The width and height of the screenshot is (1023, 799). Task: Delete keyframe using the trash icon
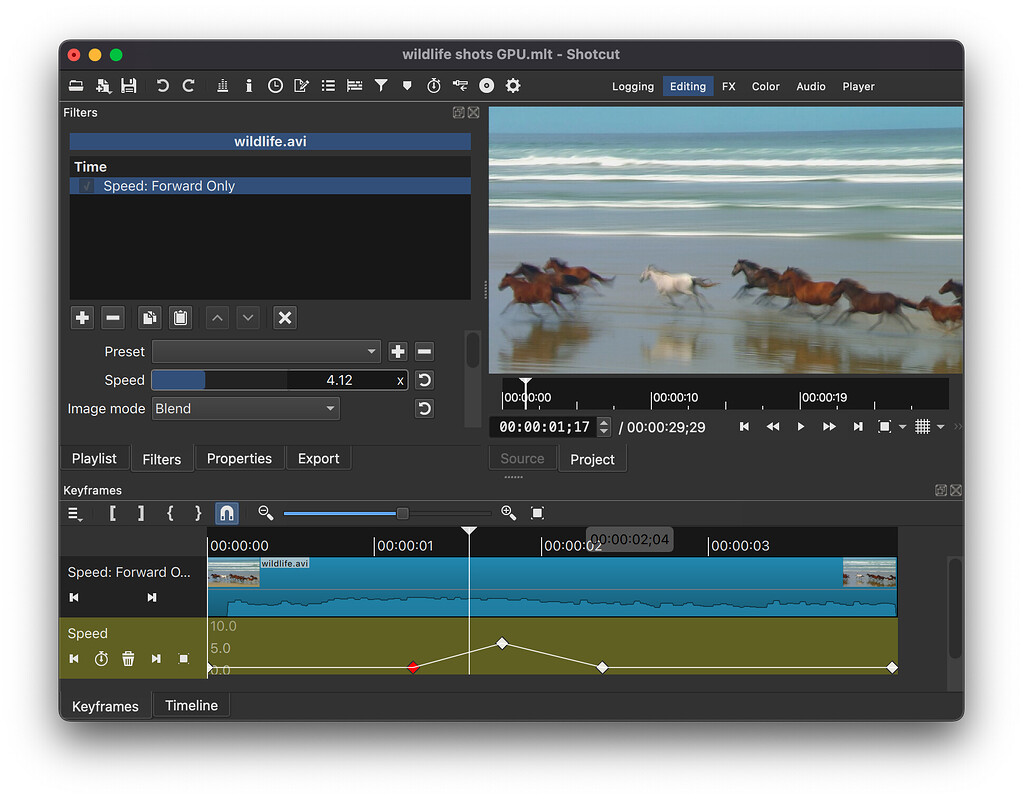(128, 659)
